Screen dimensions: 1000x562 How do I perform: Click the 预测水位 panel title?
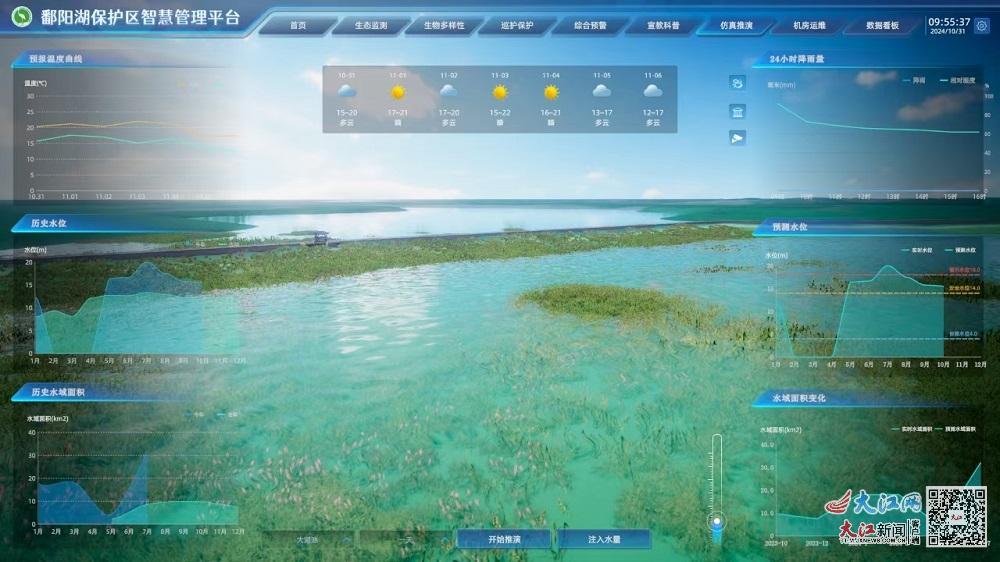click(x=790, y=226)
